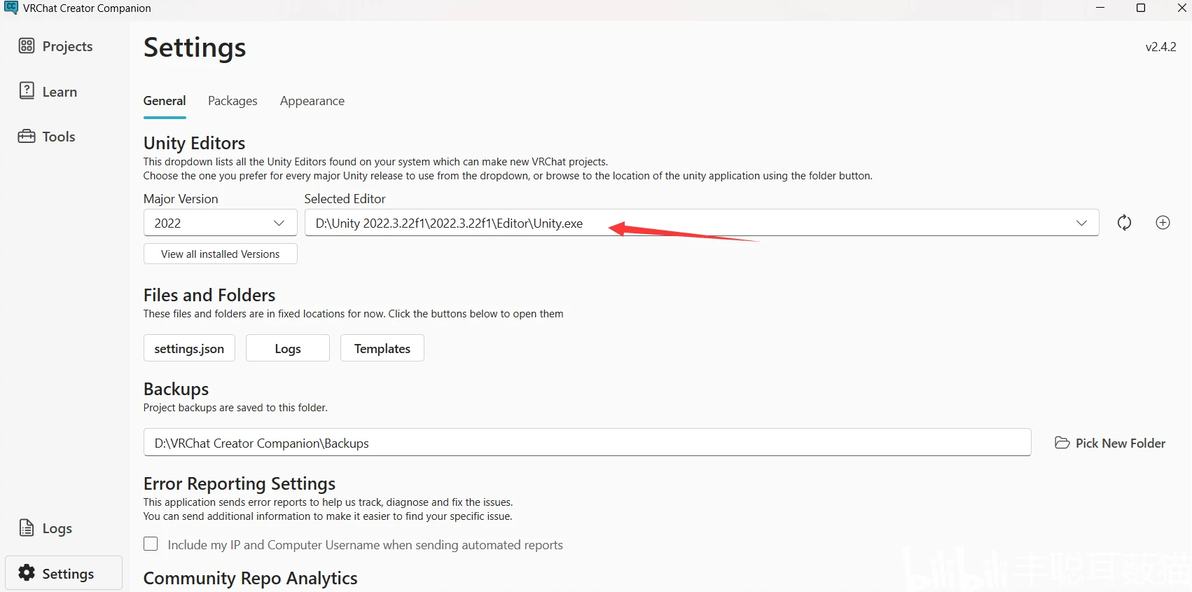The image size is (1192, 592).
Task: Click the Error Reporting Settings heading
Action: point(239,483)
